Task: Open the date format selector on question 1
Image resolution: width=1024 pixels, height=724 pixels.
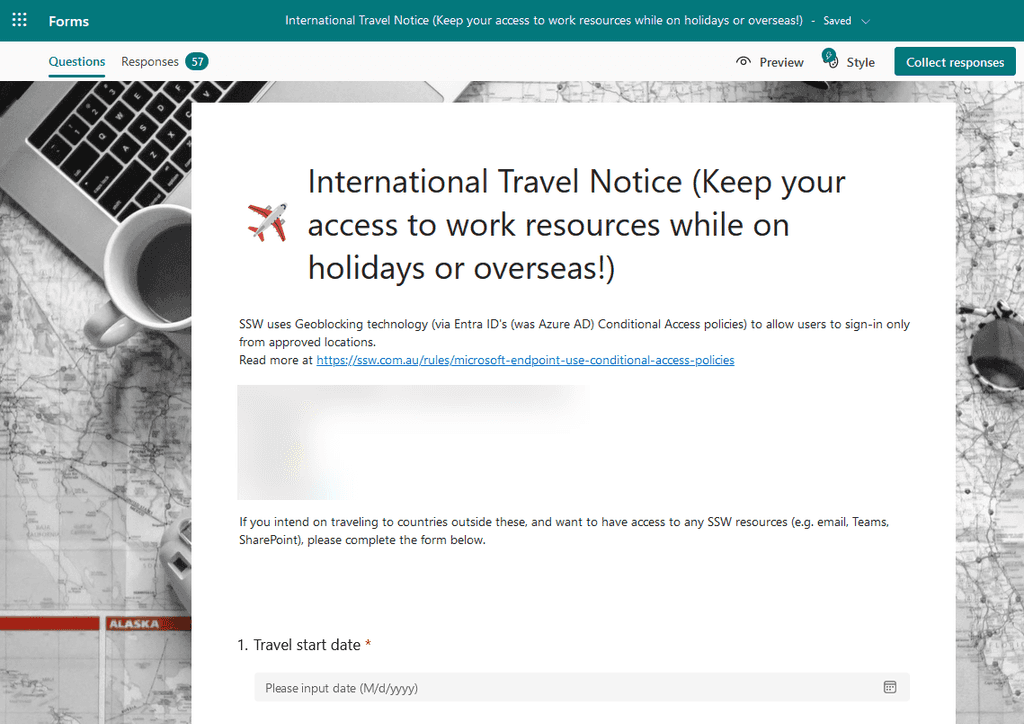Action: [889, 687]
